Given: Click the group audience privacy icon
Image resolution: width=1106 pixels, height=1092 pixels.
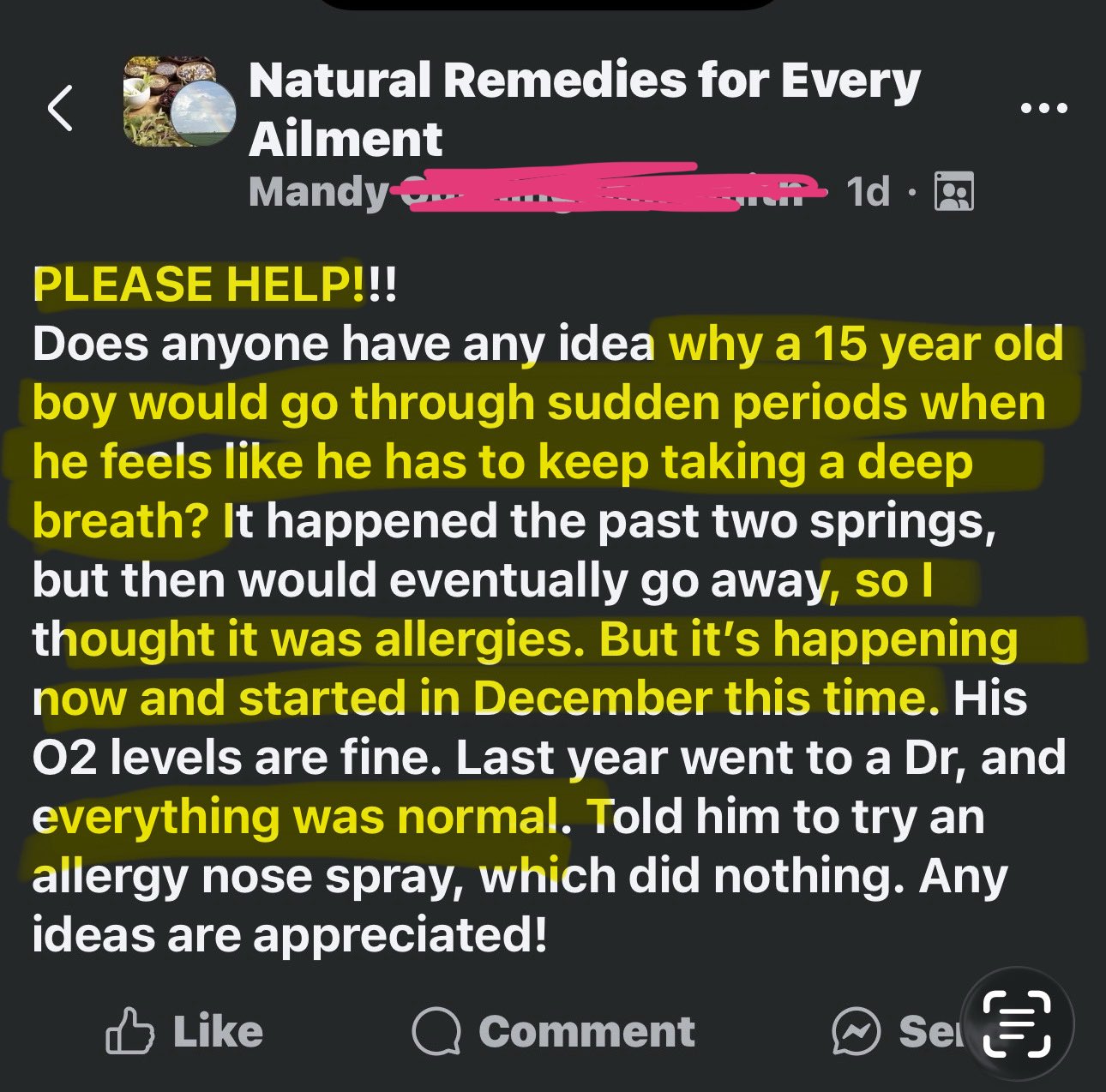Looking at the screenshot, I should (953, 191).
